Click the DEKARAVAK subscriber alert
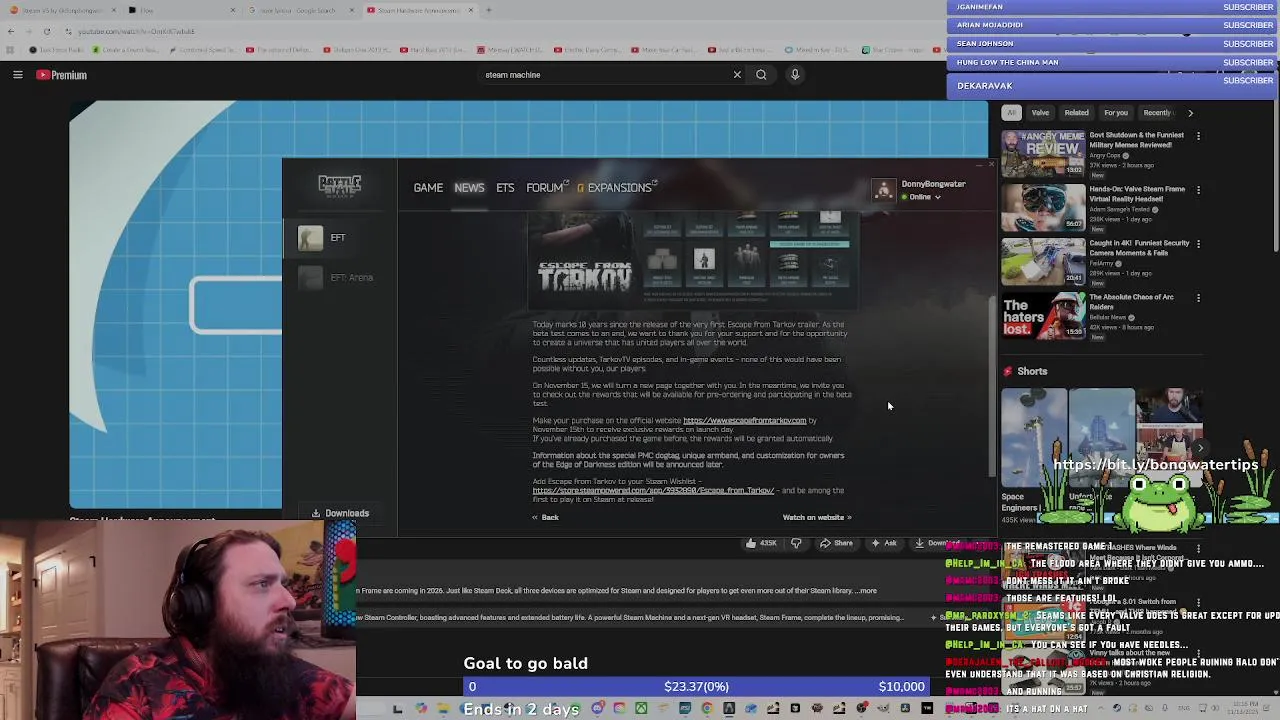The height and width of the screenshot is (720, 1280). (x=1112, y=87)
